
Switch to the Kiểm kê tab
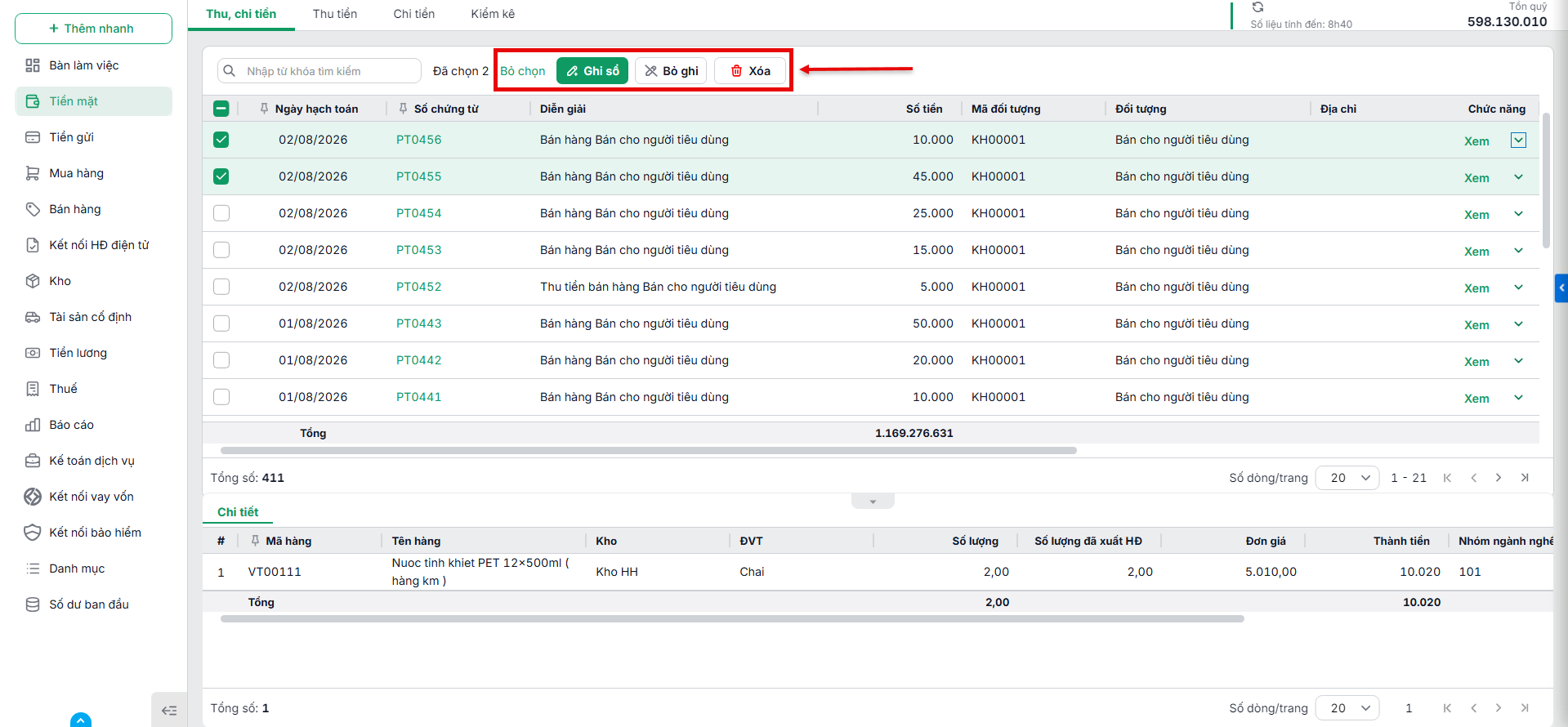point(493,14)
